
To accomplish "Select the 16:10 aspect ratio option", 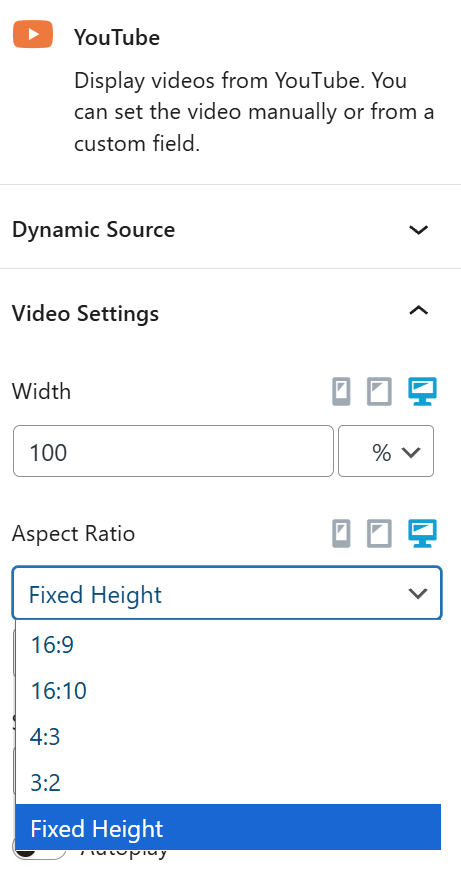I will coord(228,691).
